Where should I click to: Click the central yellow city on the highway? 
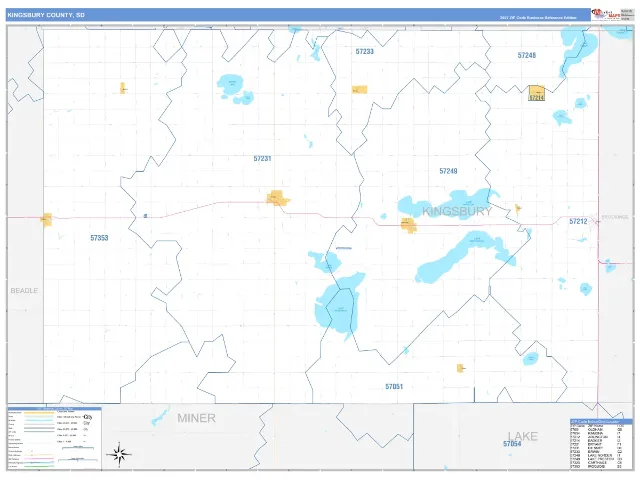point(278,198)
